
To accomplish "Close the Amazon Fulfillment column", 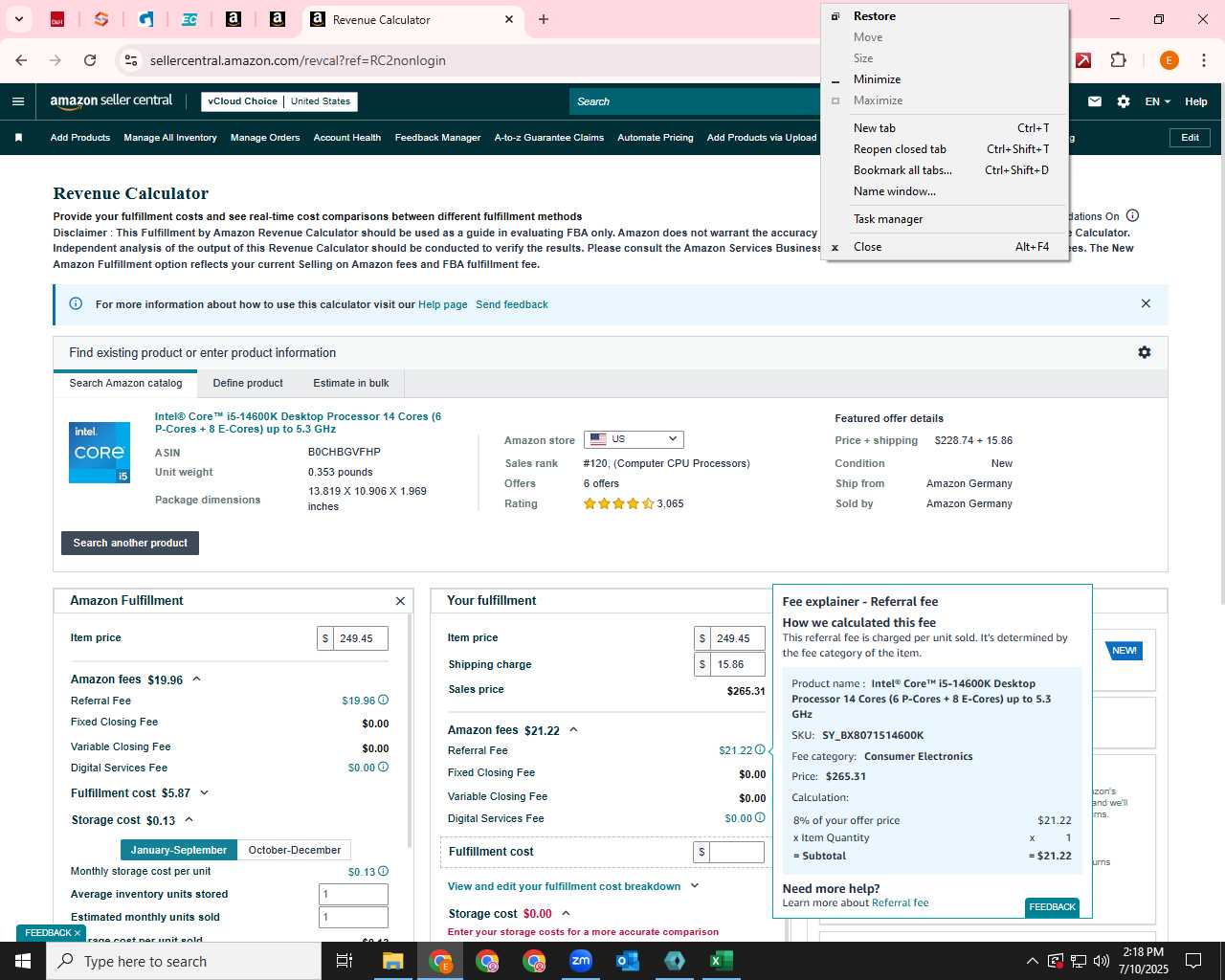I will [x=400, y=601].
